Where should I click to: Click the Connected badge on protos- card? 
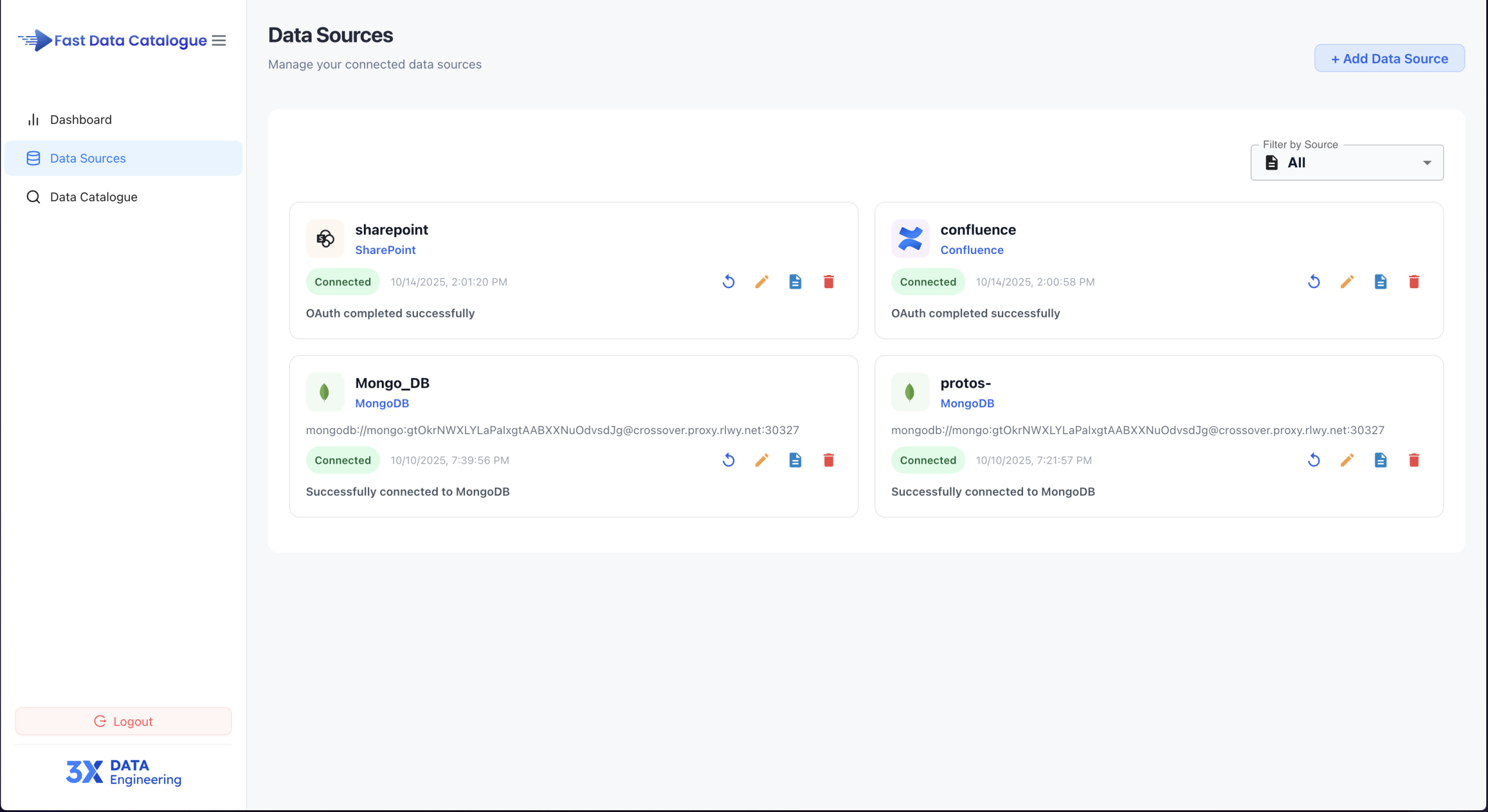coord(928,460)
